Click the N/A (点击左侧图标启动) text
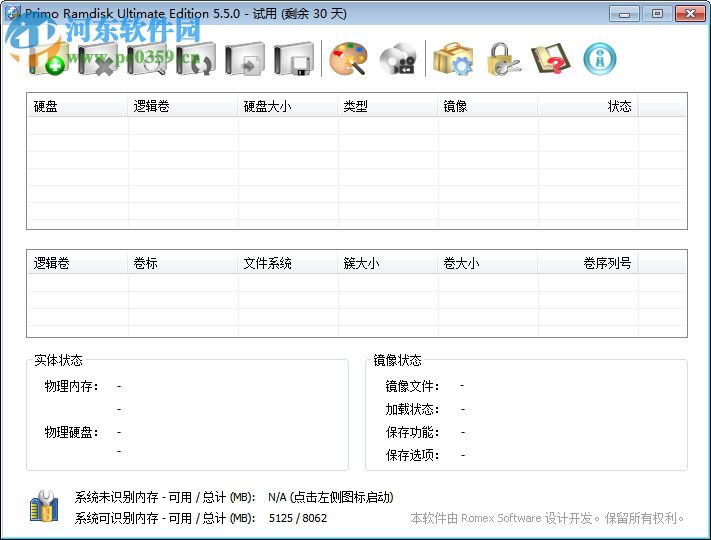This screenshot has width=711, height=540. [x=331, y=497]
